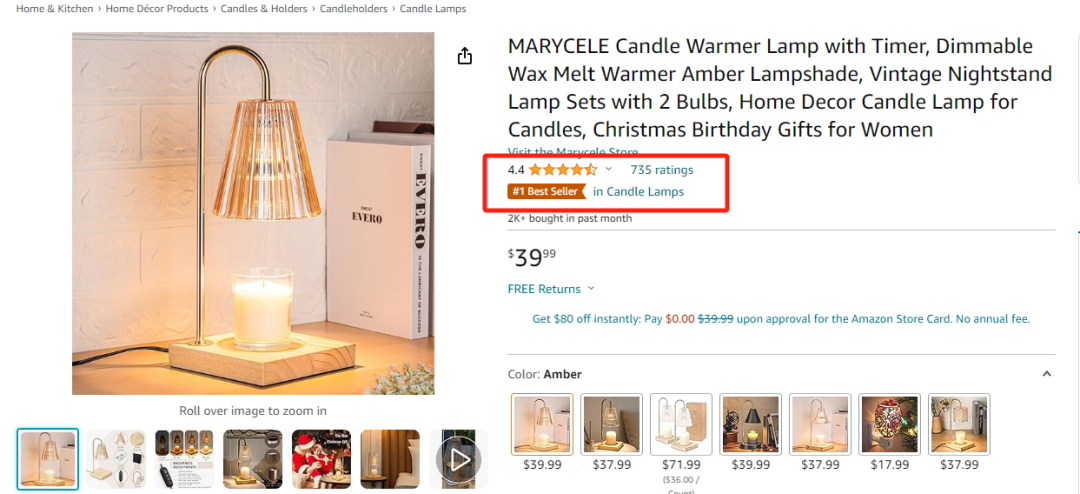Click the main candle warmer product image

click(x=253, y=213)
